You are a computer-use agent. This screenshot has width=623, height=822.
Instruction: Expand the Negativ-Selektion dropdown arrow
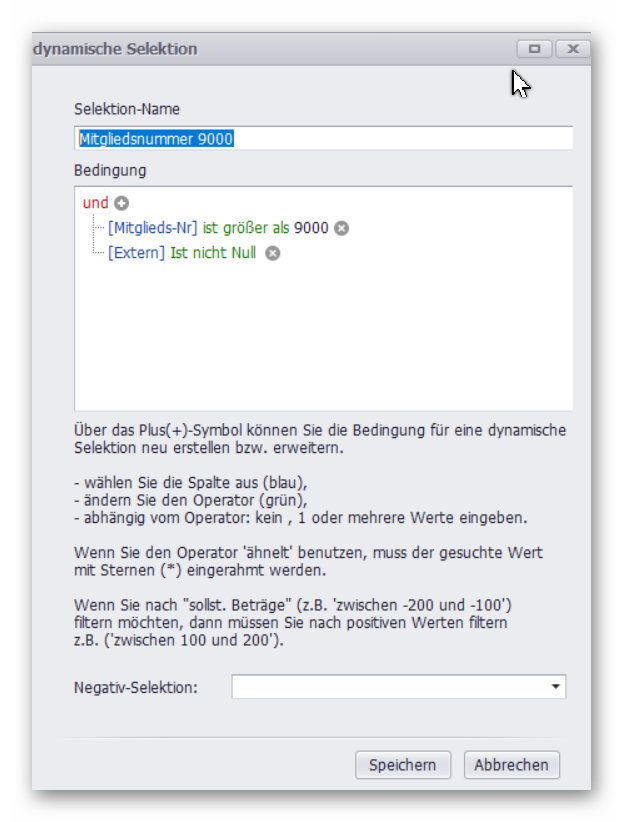[x=555, y=687]
